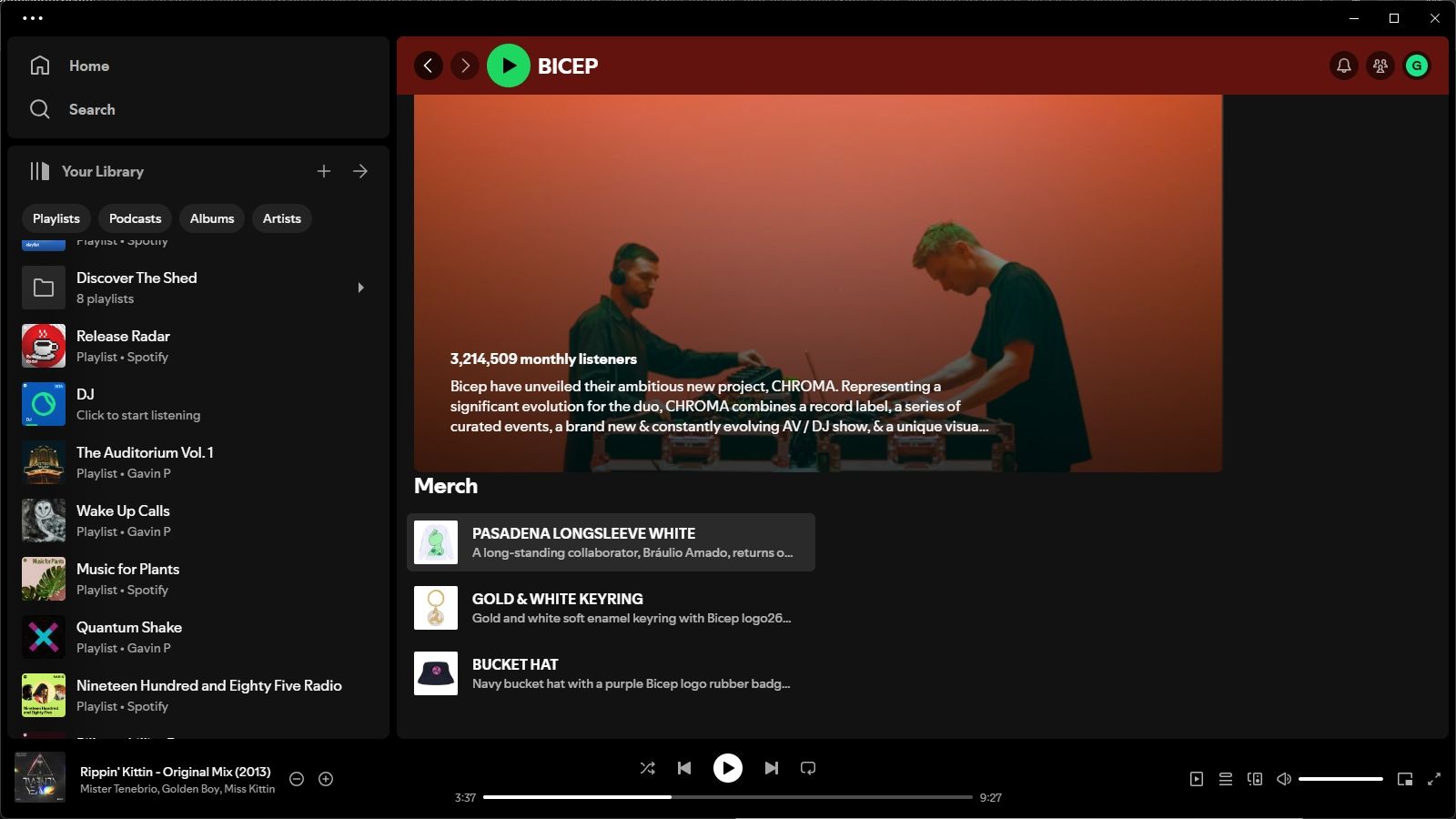
Task: Filter library by Podcasts
Action: pos(135,218)
